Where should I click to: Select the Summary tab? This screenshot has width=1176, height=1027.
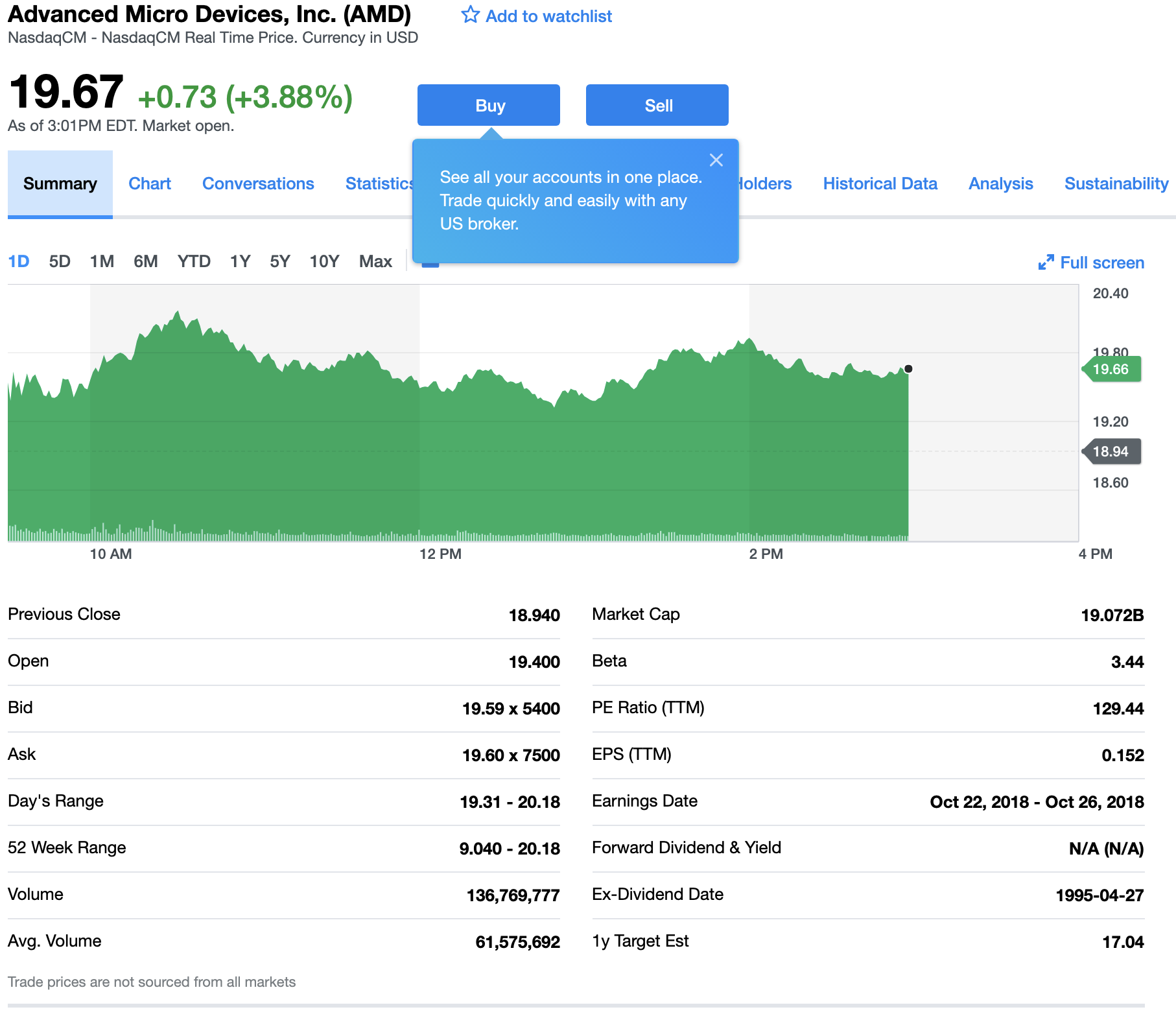(60, 184)
